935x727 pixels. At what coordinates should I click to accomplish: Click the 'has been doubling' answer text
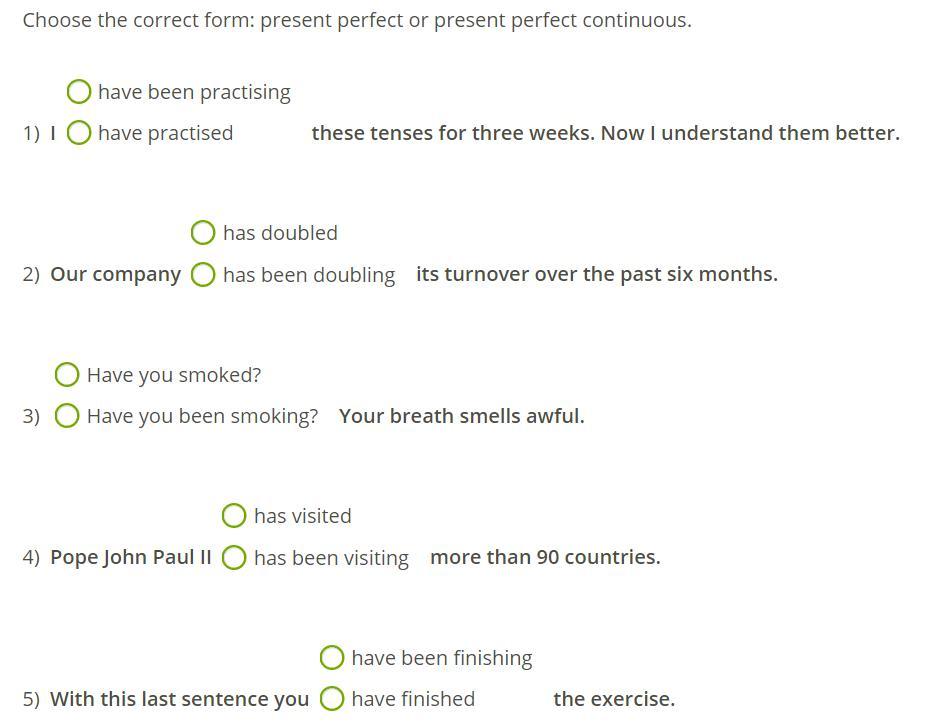(x=309, y=275)
